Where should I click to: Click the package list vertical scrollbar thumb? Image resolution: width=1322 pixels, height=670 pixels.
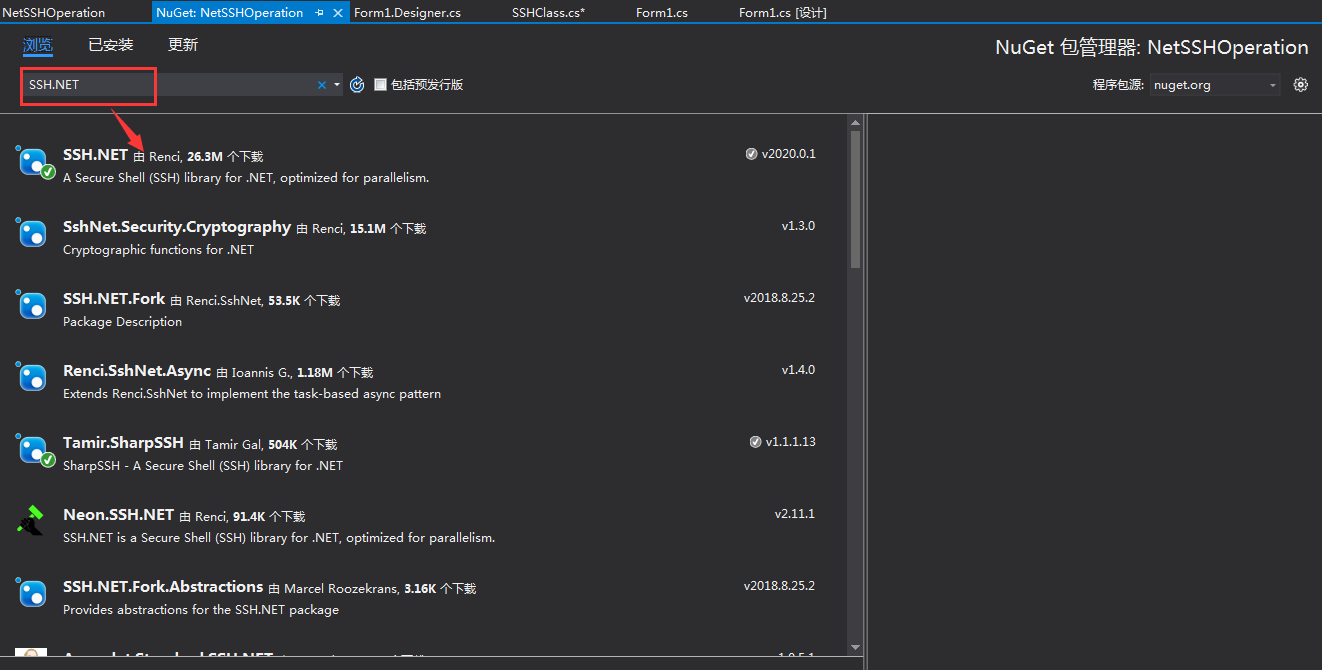click(855, 200)
